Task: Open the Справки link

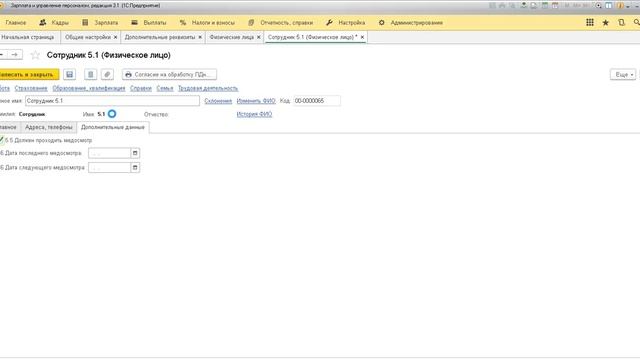Action: 141,88
